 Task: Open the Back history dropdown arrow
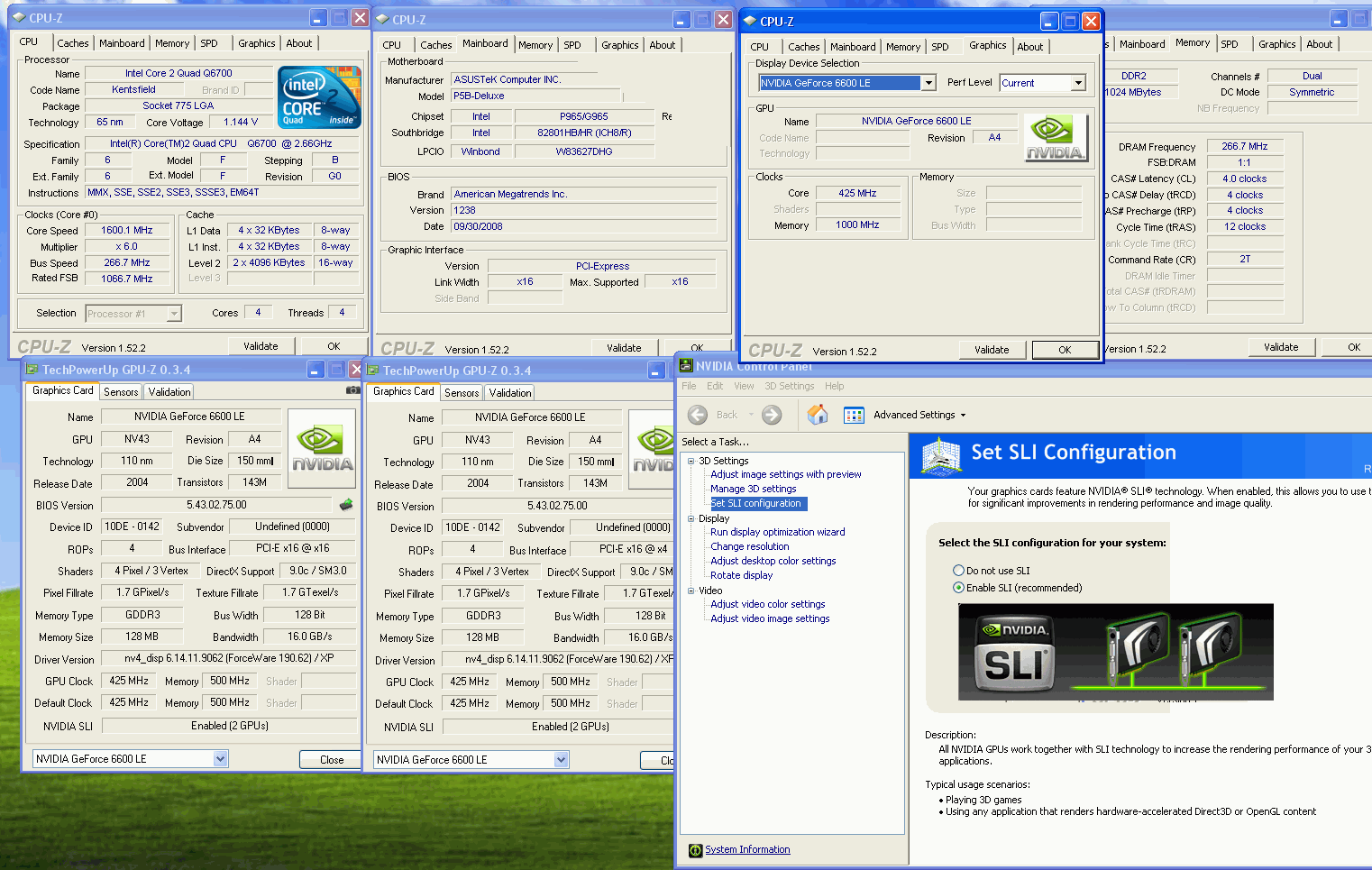coord(750,415)
